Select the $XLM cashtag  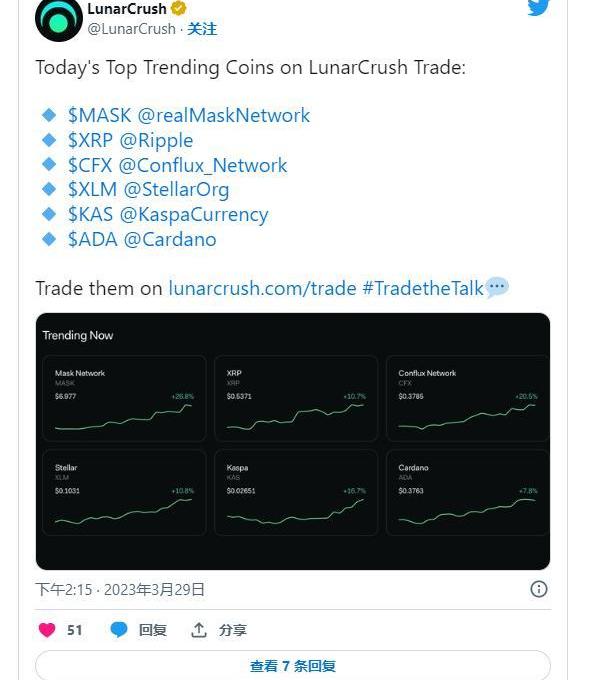92,190
